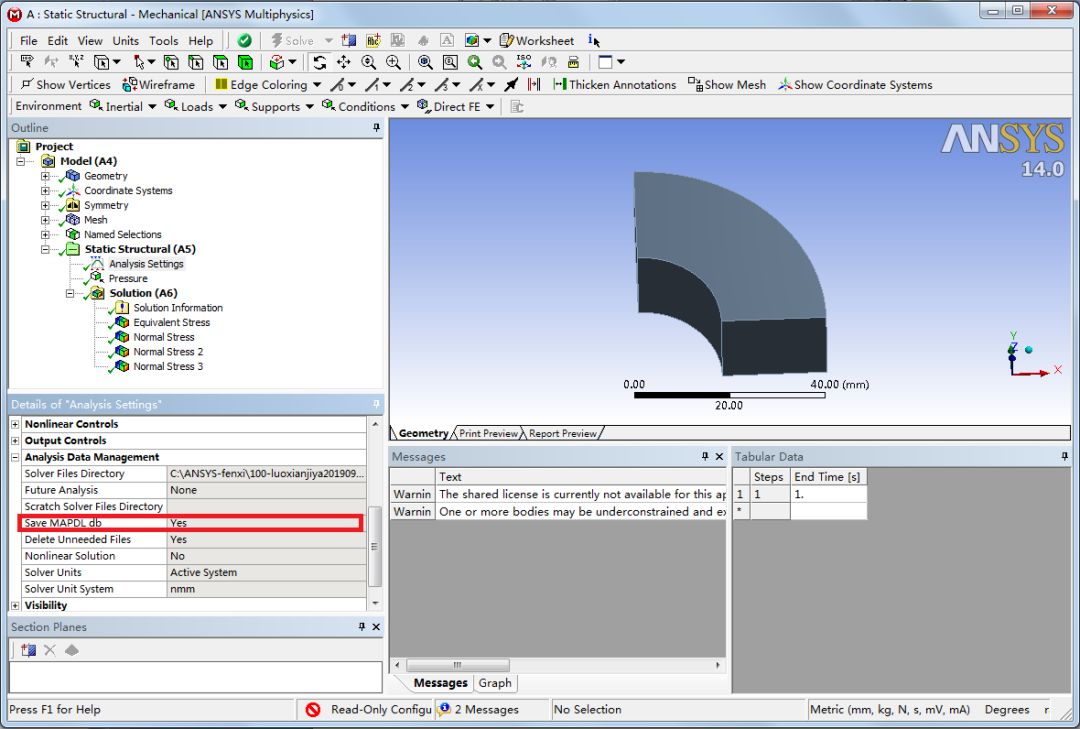The height and width of the screenshot is (729, 1080).
Task: Close the Messages panel
Action: click(719, 456)
